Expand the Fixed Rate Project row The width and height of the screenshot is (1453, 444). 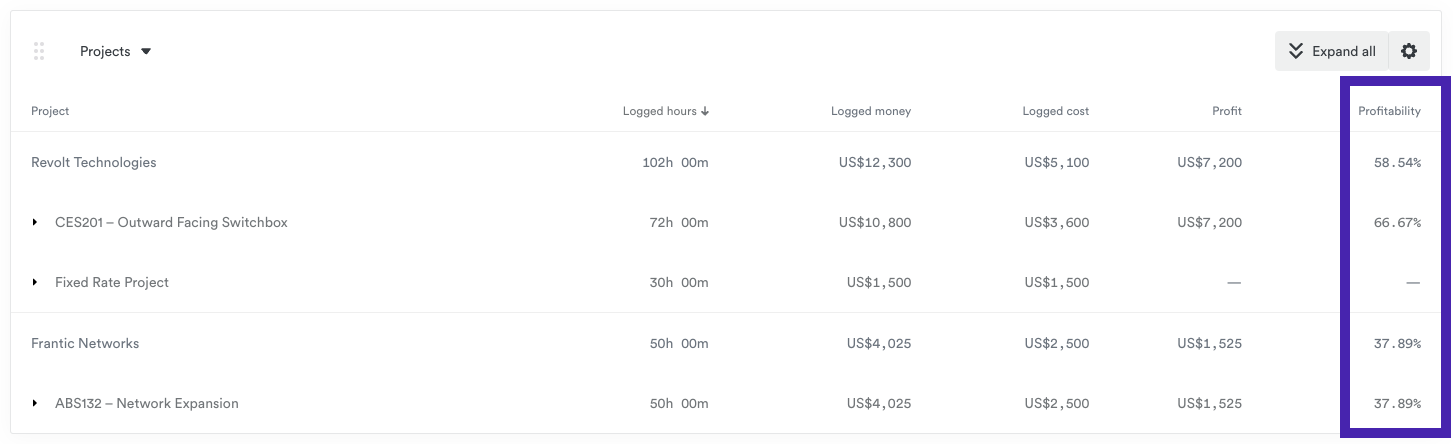click(x=35, y=283)
